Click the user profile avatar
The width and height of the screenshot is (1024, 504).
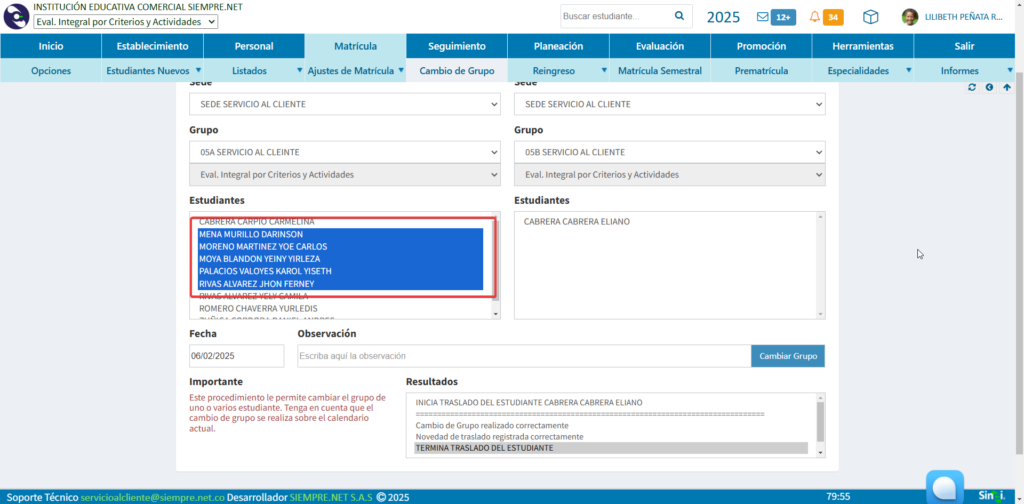tap(910, 17)
